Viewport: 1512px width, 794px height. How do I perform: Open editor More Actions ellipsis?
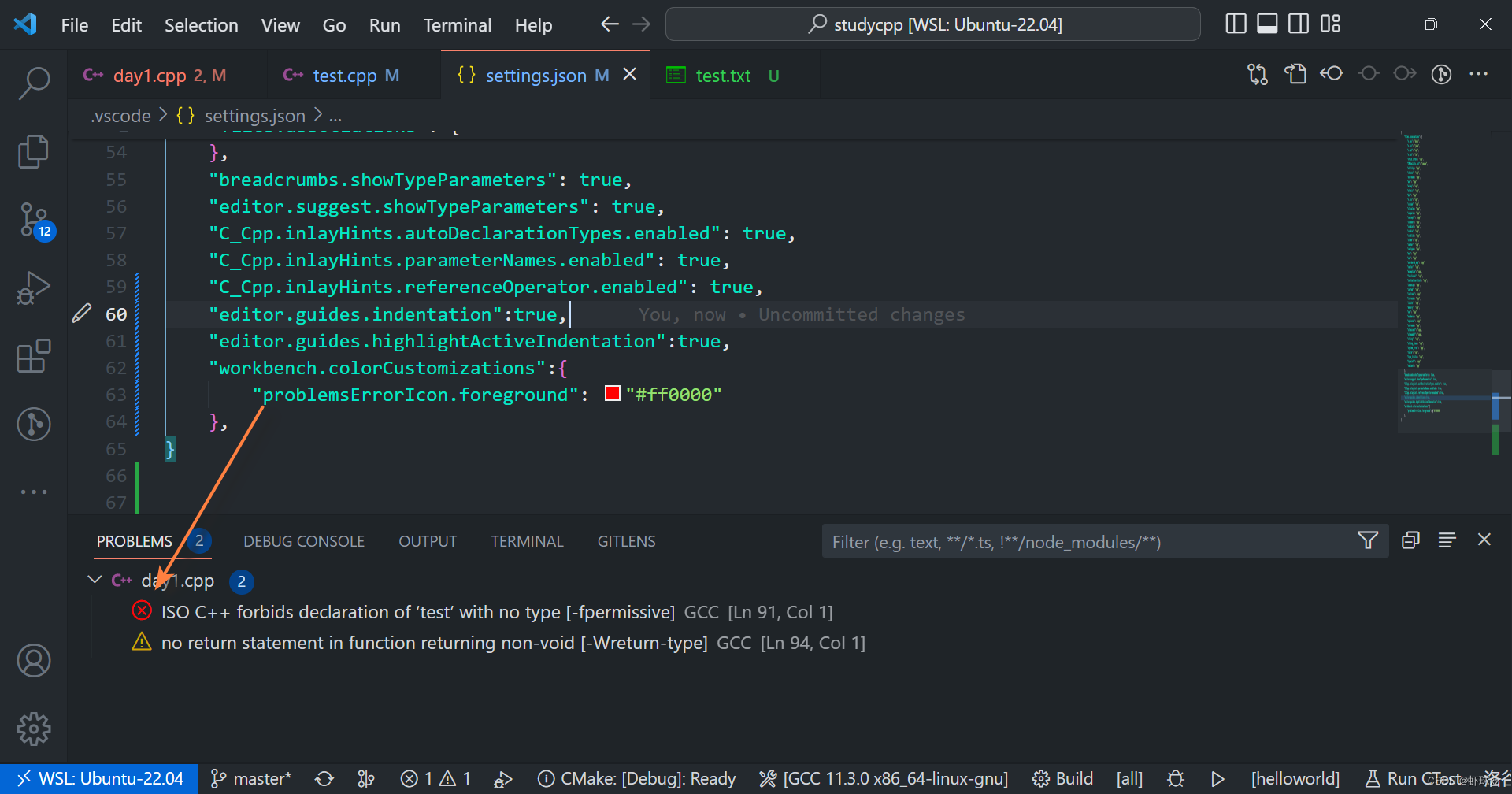[1478, 74]
